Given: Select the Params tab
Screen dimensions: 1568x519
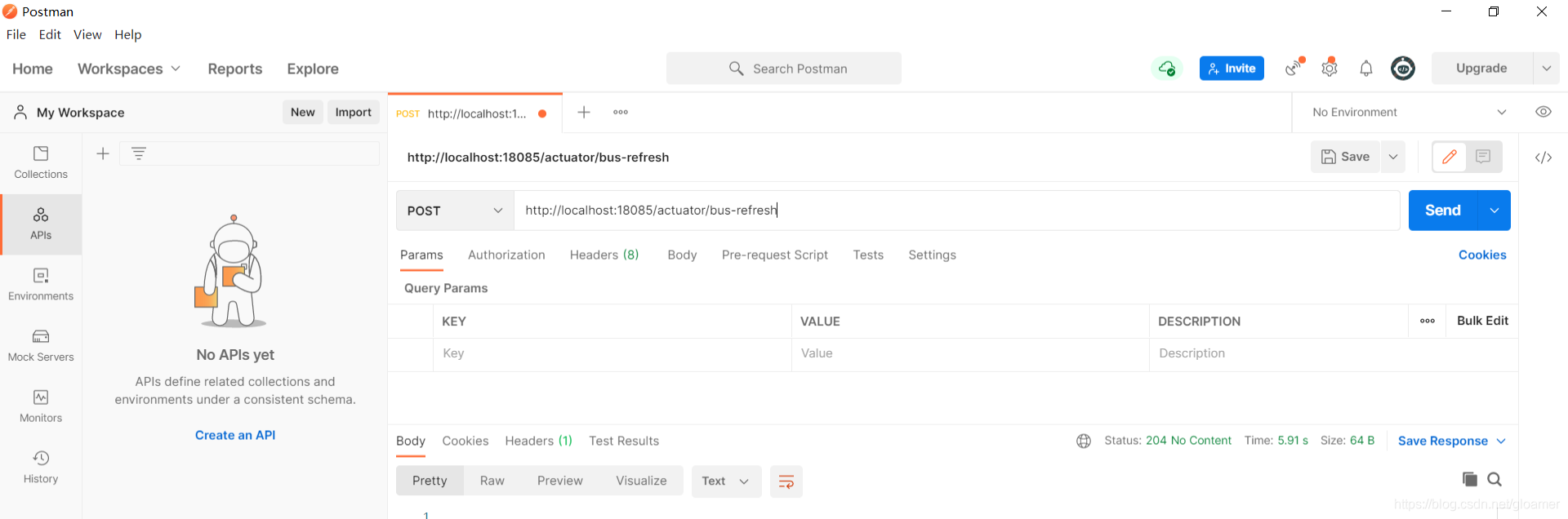Looking at the screenshot, I should pos(421,255).
